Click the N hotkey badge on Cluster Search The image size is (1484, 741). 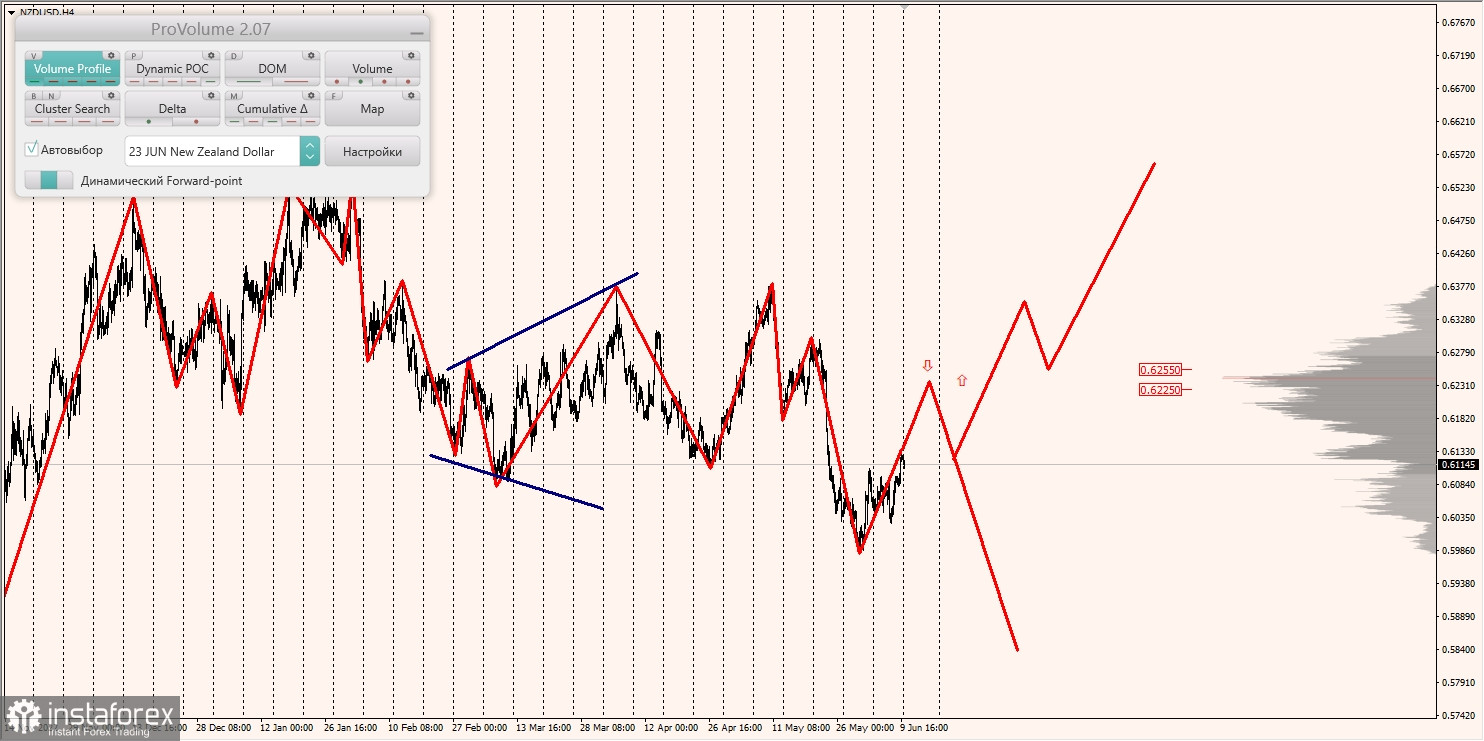(49, 96)
